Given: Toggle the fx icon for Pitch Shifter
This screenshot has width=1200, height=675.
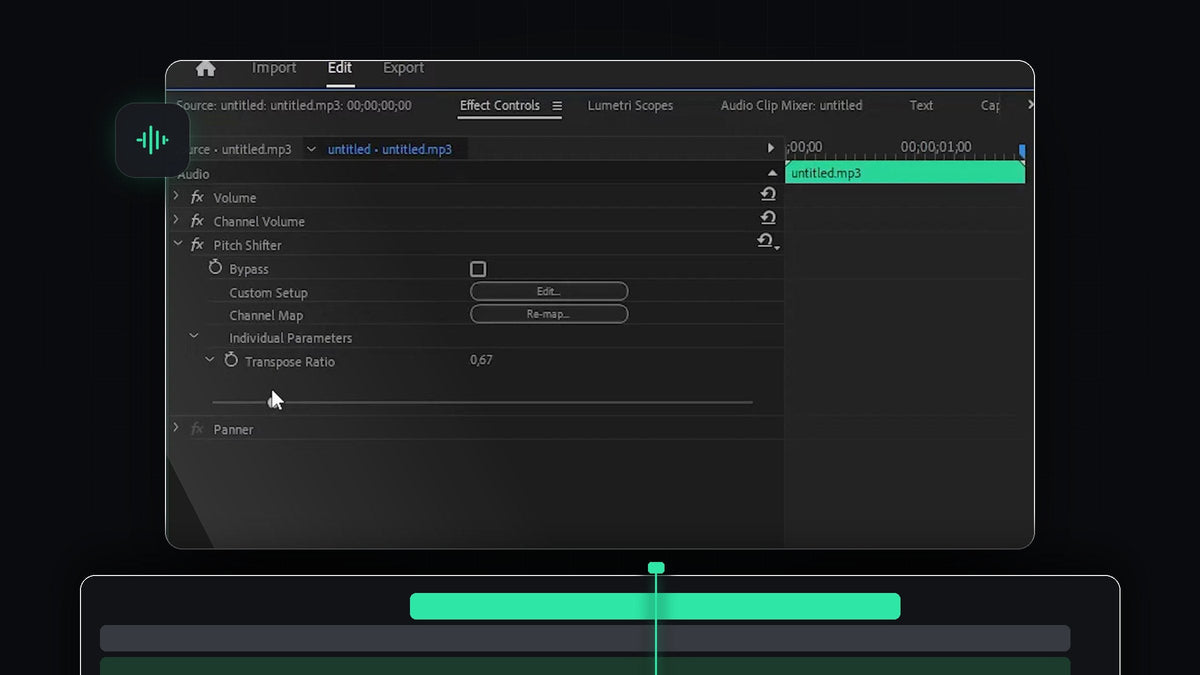Looking at the screenshot, I should (x=197, y=245).
